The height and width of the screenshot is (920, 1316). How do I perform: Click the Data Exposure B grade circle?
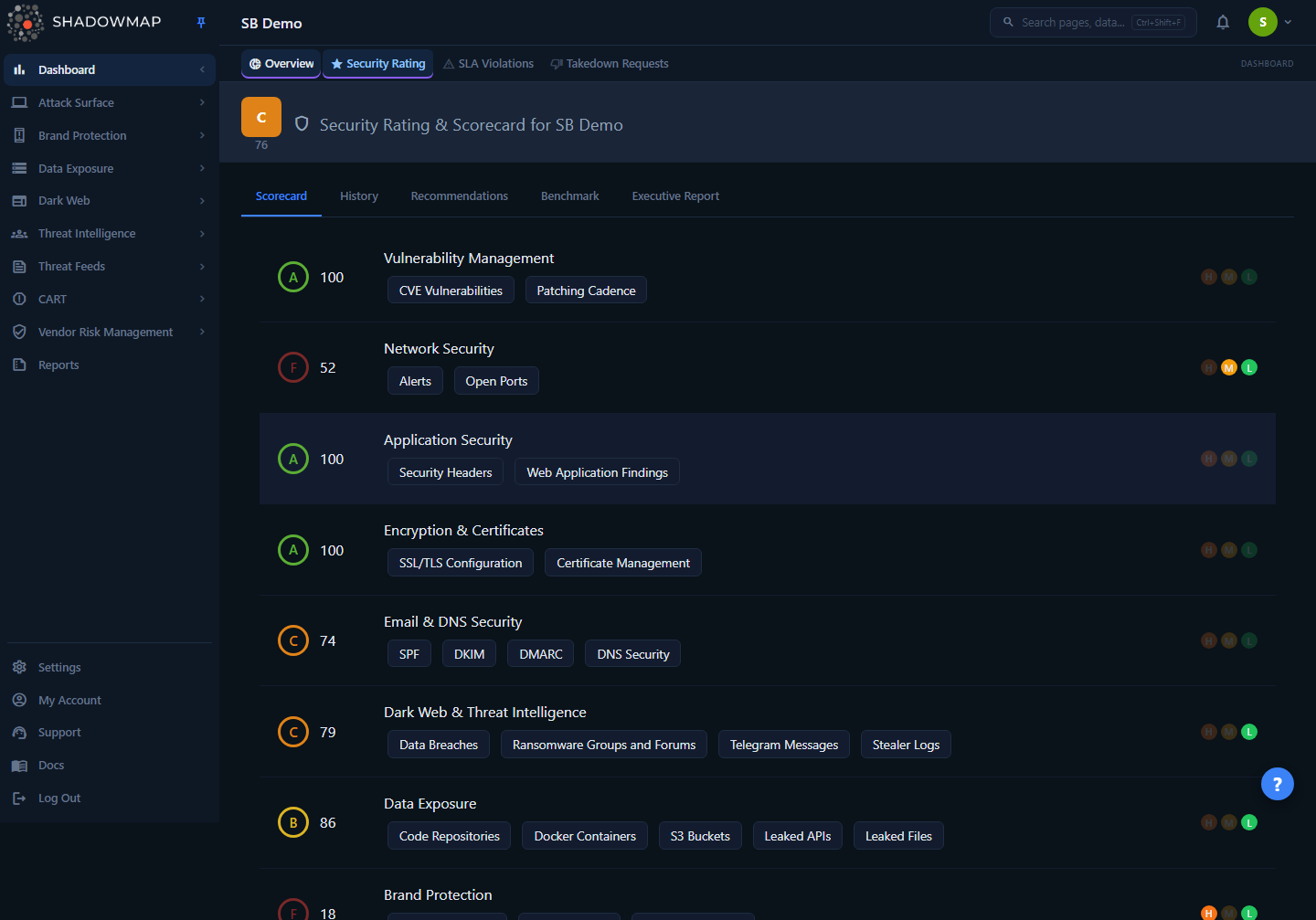click(293, 822)
